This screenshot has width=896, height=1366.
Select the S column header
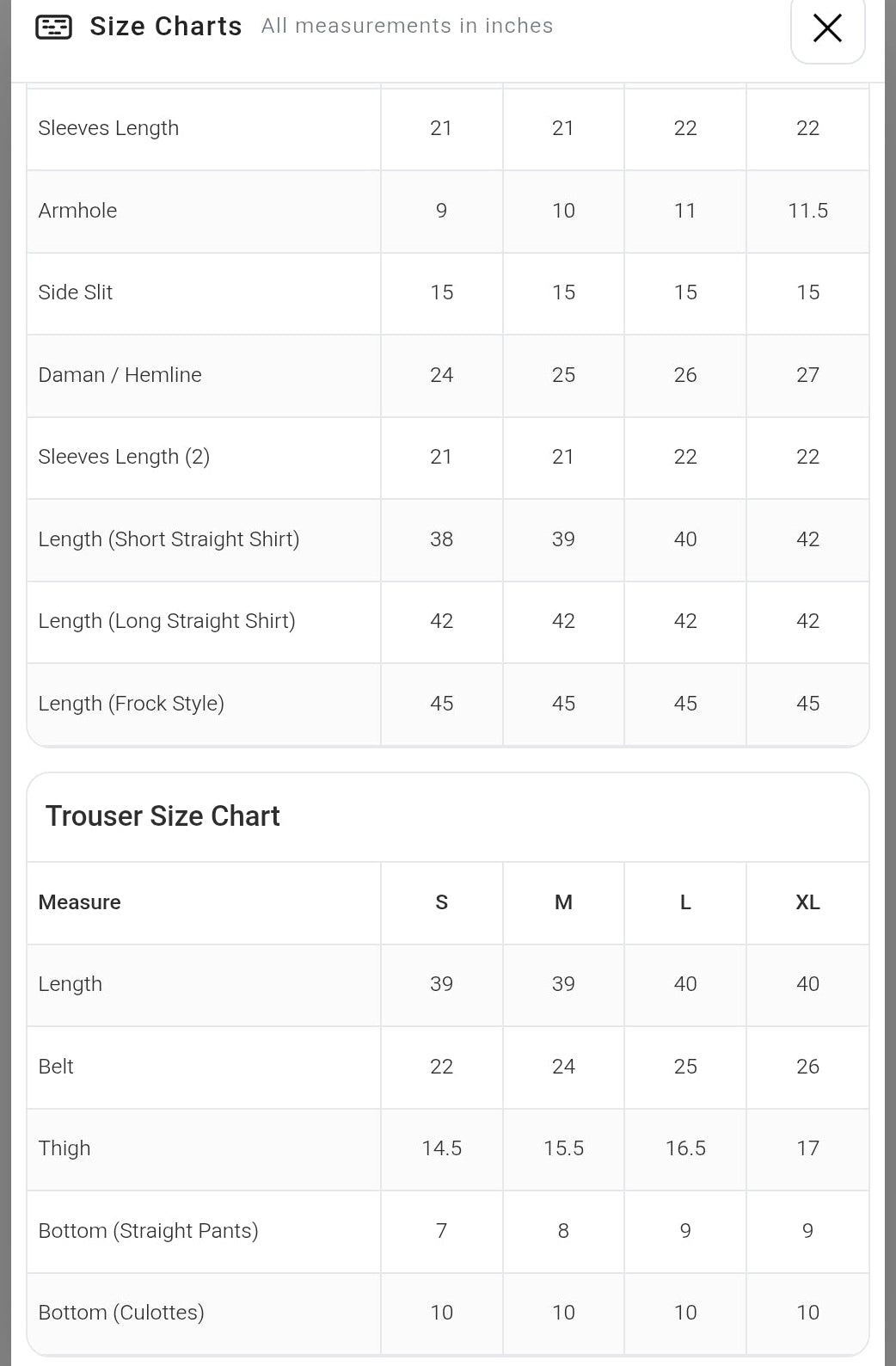click(x=442, y=902)
